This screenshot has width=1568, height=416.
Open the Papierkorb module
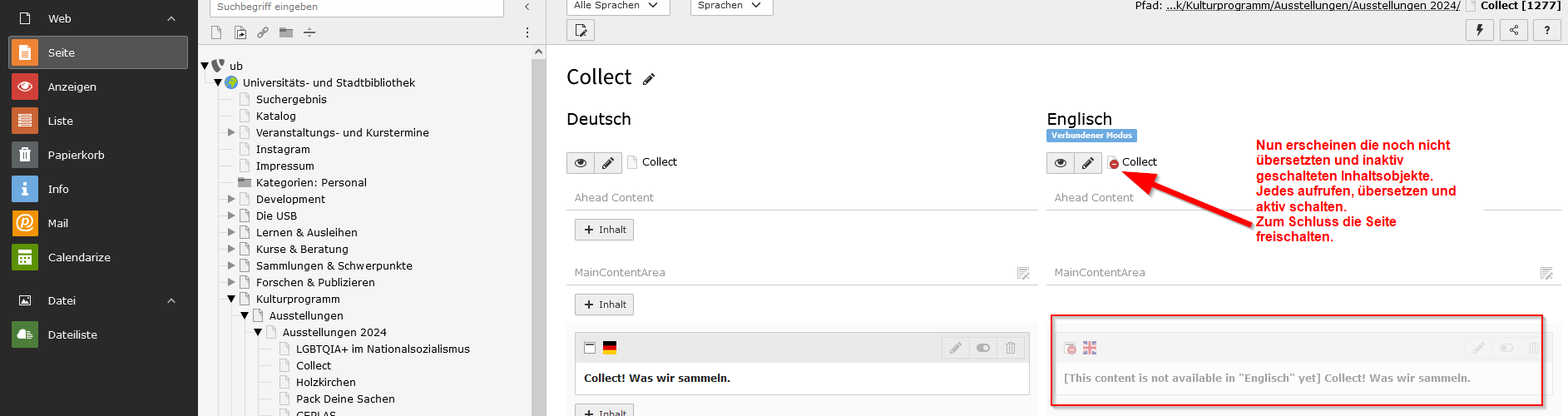(x=98, y=155)
